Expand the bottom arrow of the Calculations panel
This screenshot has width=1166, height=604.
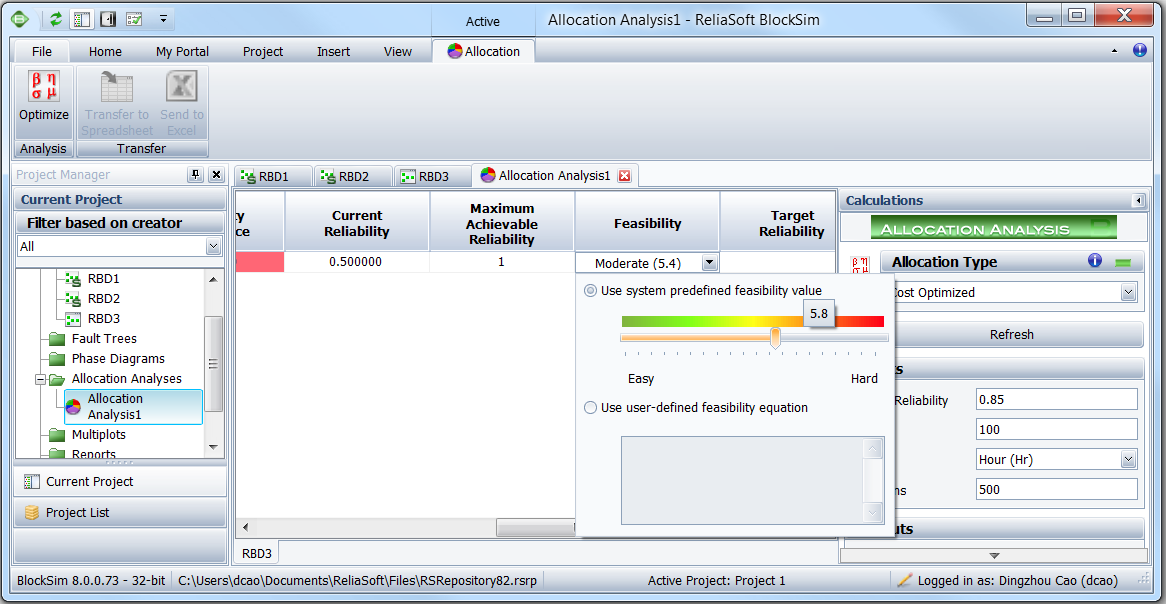tap(994, 556)
